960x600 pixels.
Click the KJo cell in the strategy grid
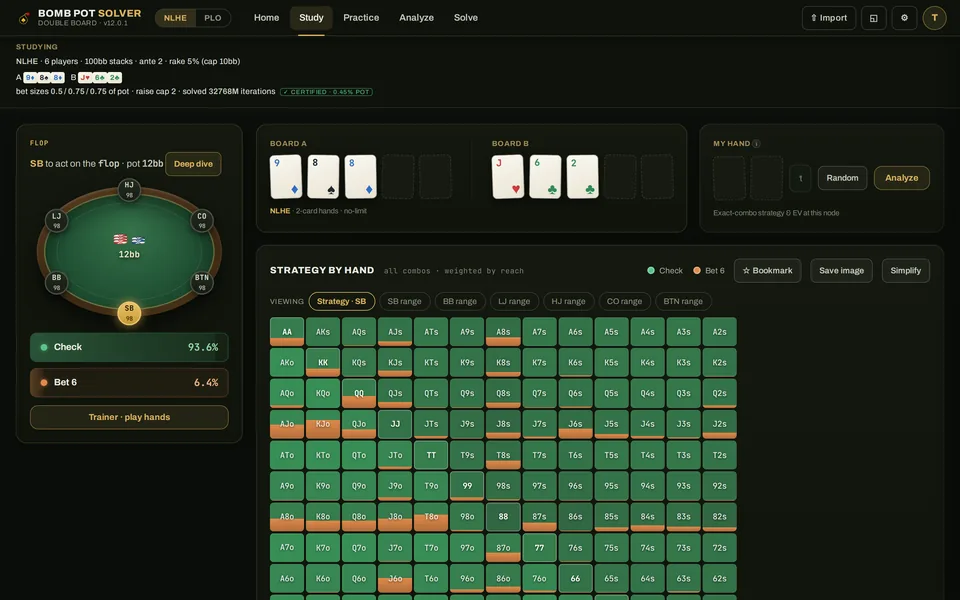(323, 424)
